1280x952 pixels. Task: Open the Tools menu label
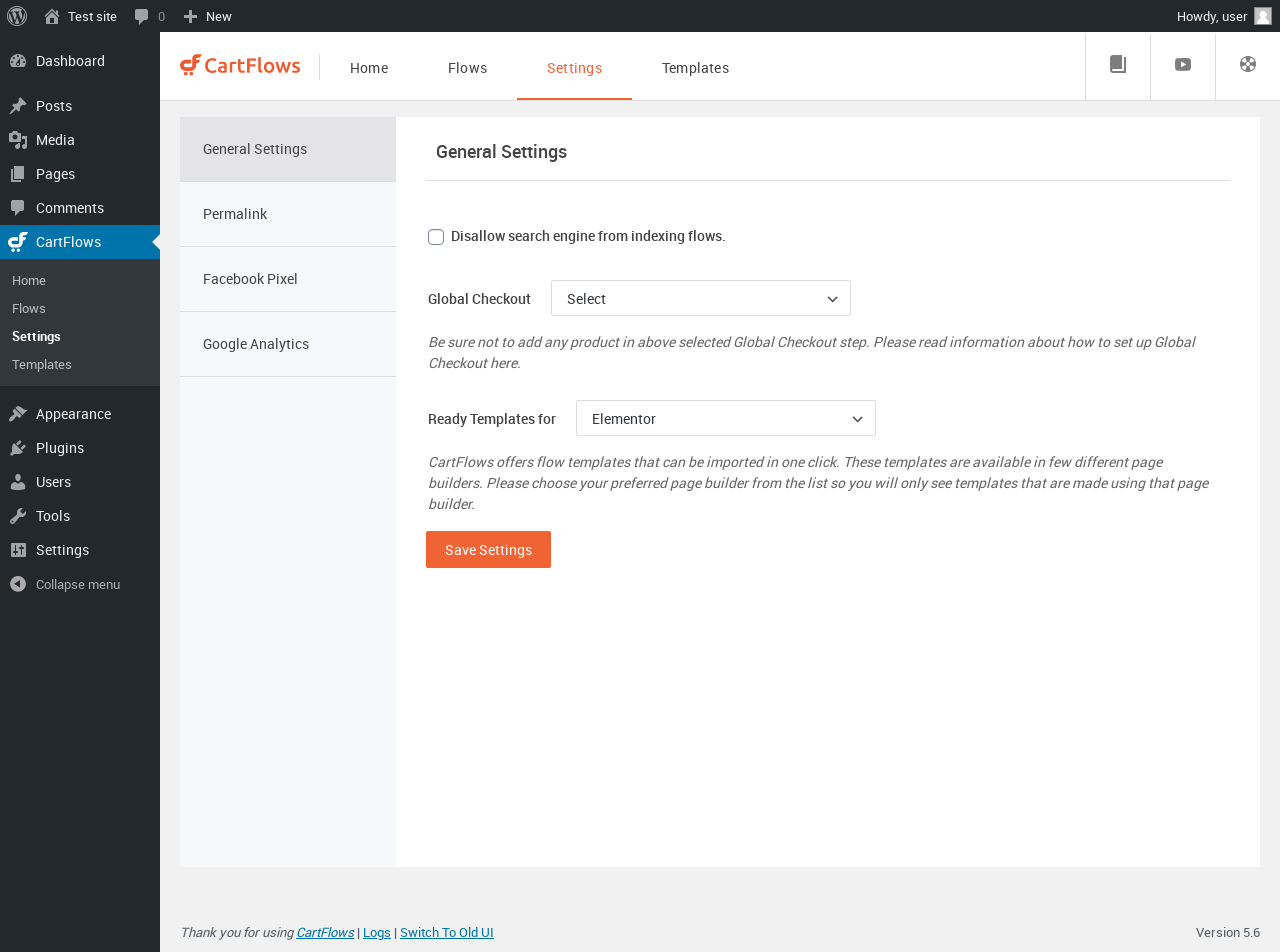[53, 516]
